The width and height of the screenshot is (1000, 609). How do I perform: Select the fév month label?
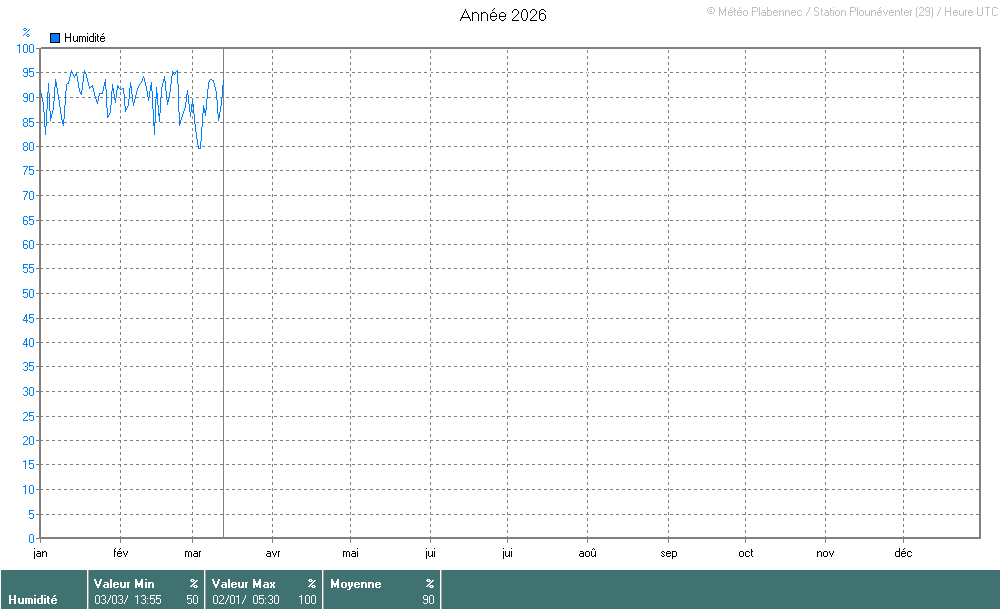[x=121, y=552]
